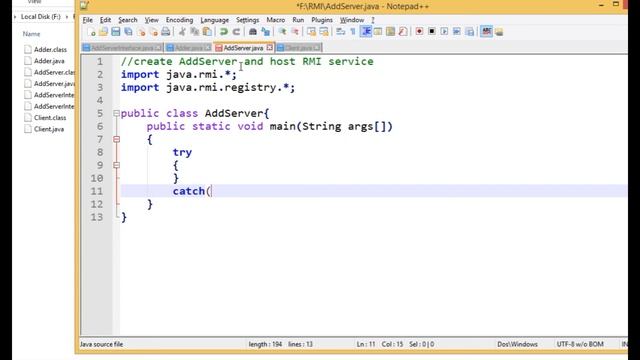The width and height of the screenshot is (640, 360).
Task: Select Adder.class in the Explorer file list
Action: click(50, 49)
